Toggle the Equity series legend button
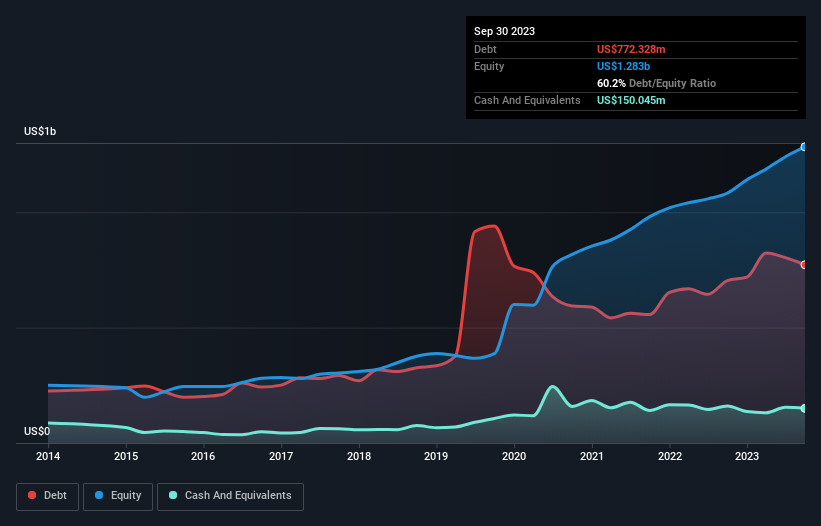Viewport: 821px width, 526px height. tap(118, 496)
